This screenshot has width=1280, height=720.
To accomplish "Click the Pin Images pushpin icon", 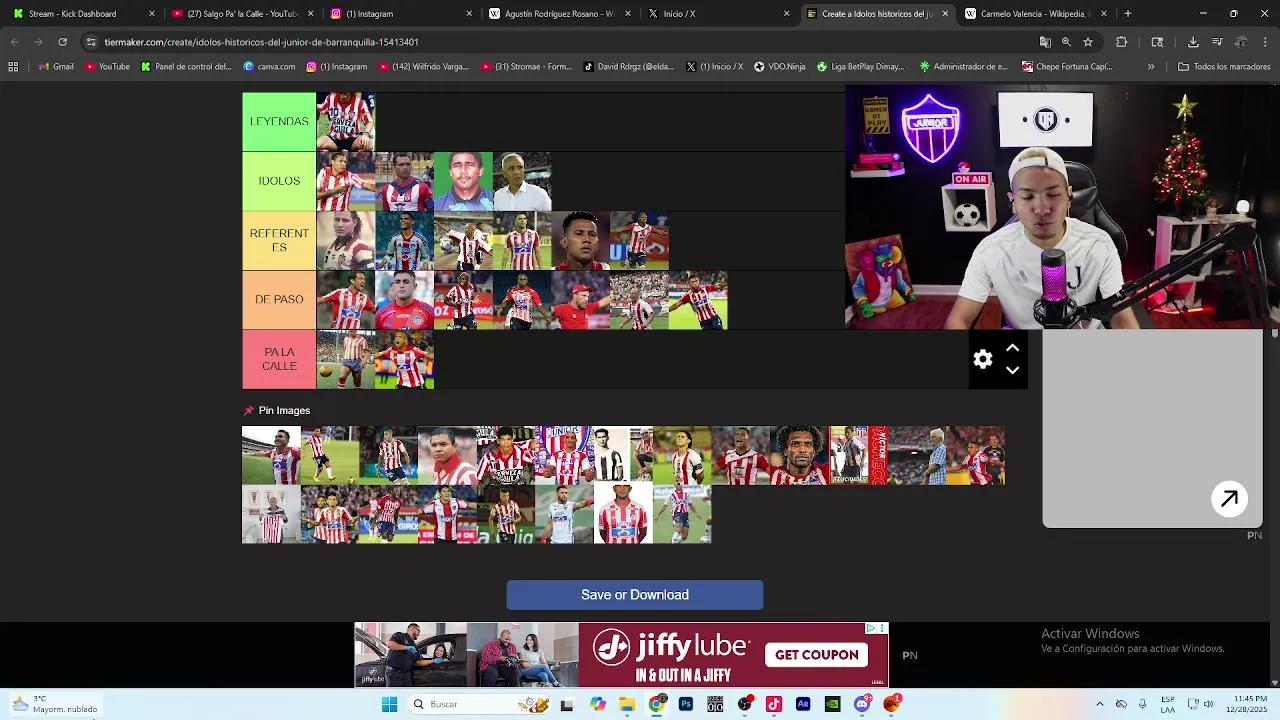I will tap(249, 411).
